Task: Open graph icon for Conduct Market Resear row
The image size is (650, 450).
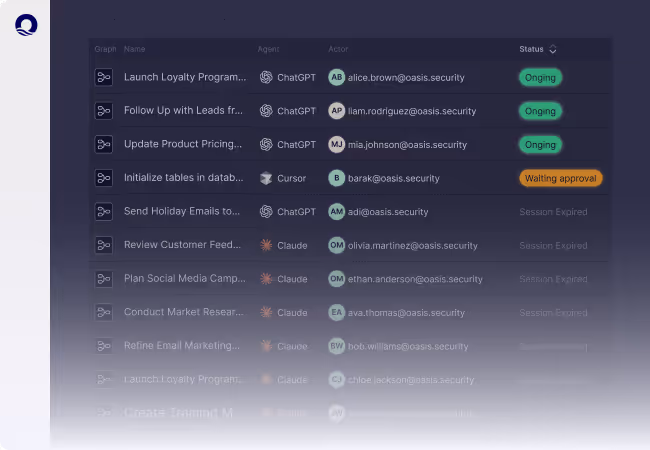Action: pos(104,312)
